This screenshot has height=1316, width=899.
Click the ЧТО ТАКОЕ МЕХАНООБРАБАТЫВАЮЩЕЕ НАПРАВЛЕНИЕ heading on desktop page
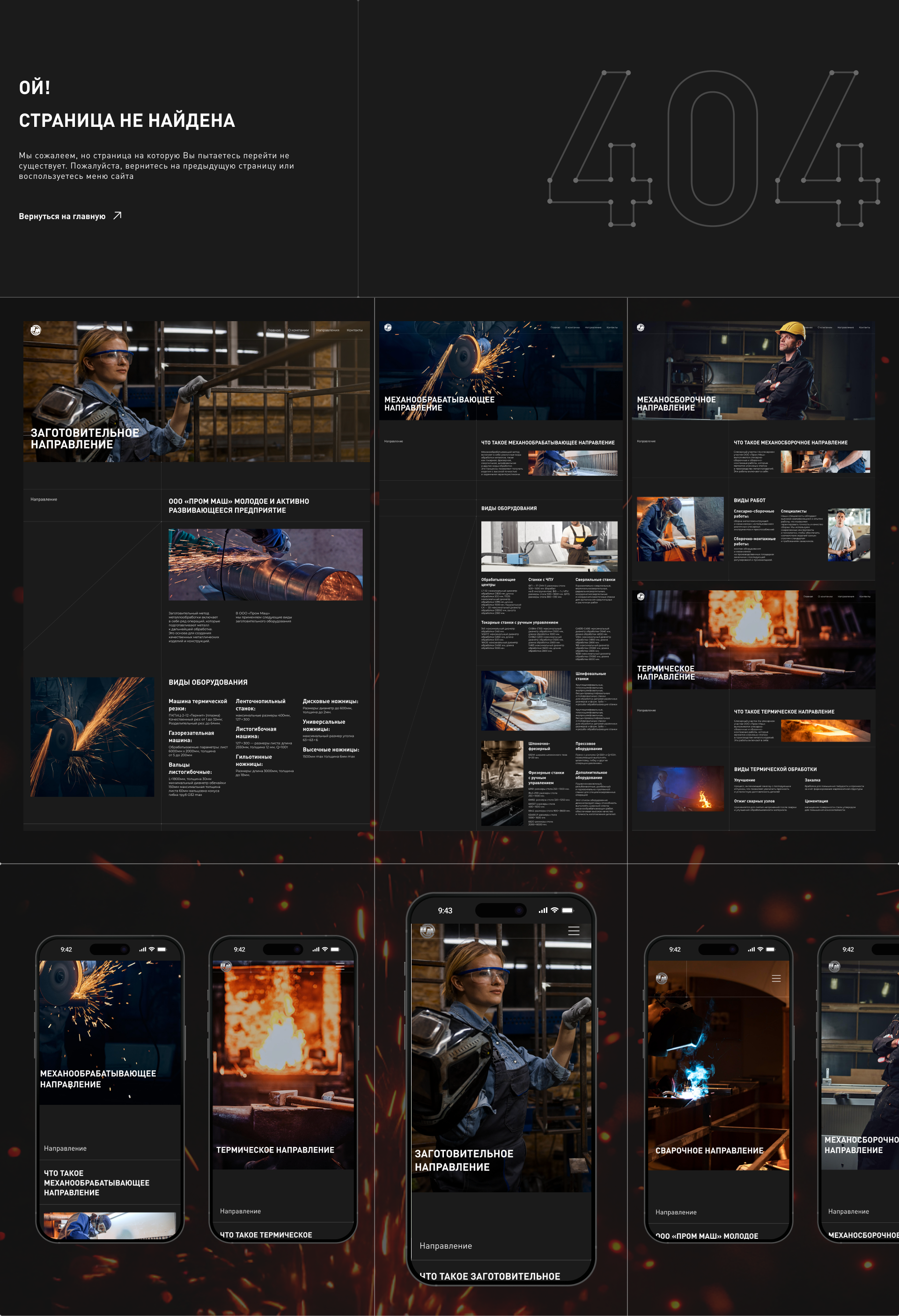(547, 443)
